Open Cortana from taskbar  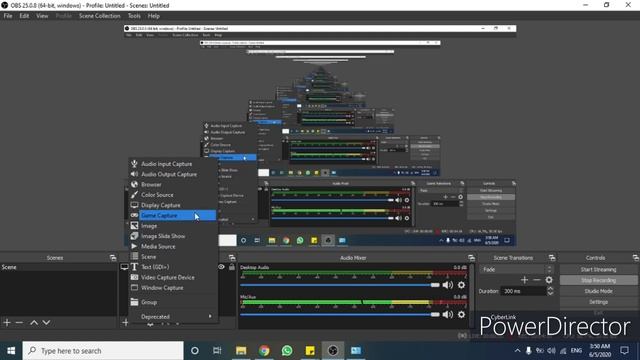click(195, 351)
